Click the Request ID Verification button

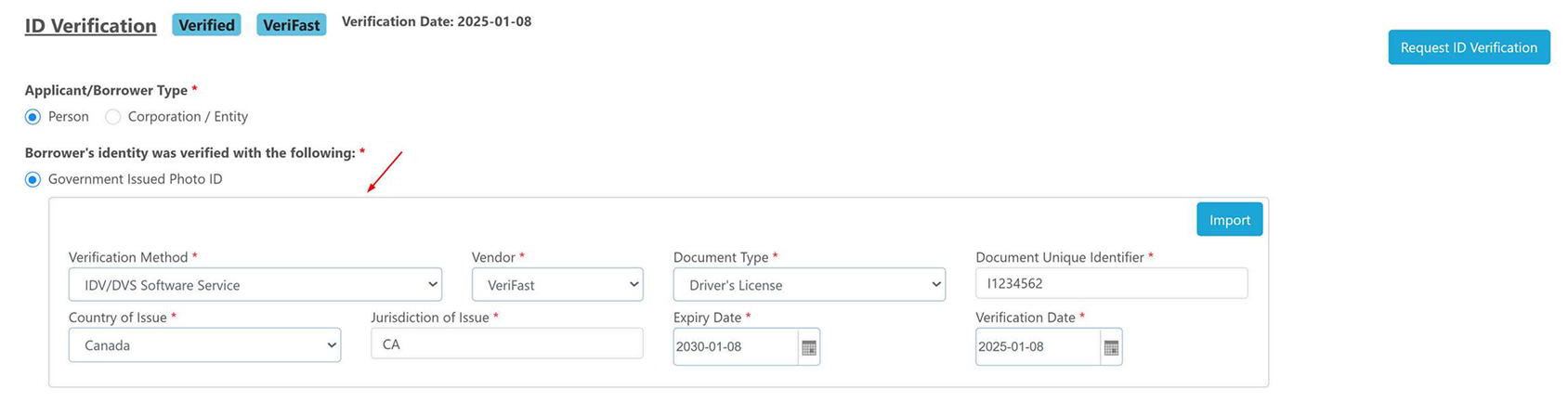pos(1468,47)
